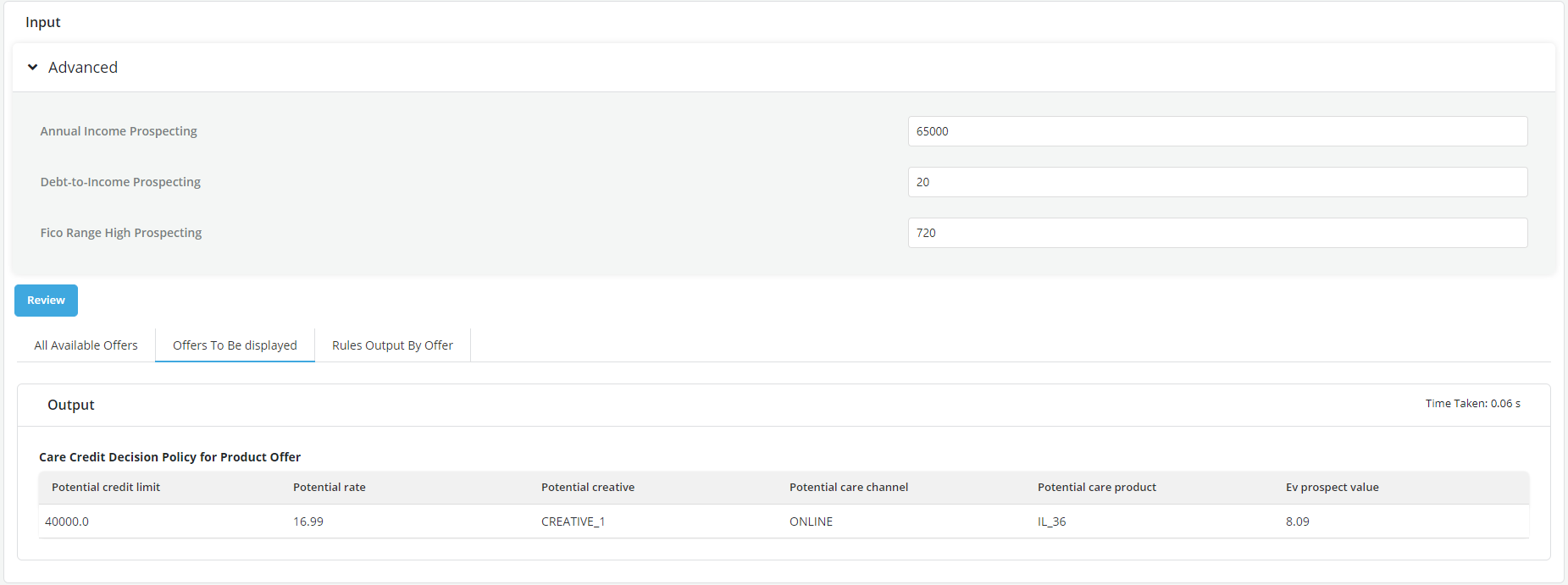Screen dimensions: 1568x585
Task: Go to the Rules Output By Offer tab
Action: coord(392,345)
